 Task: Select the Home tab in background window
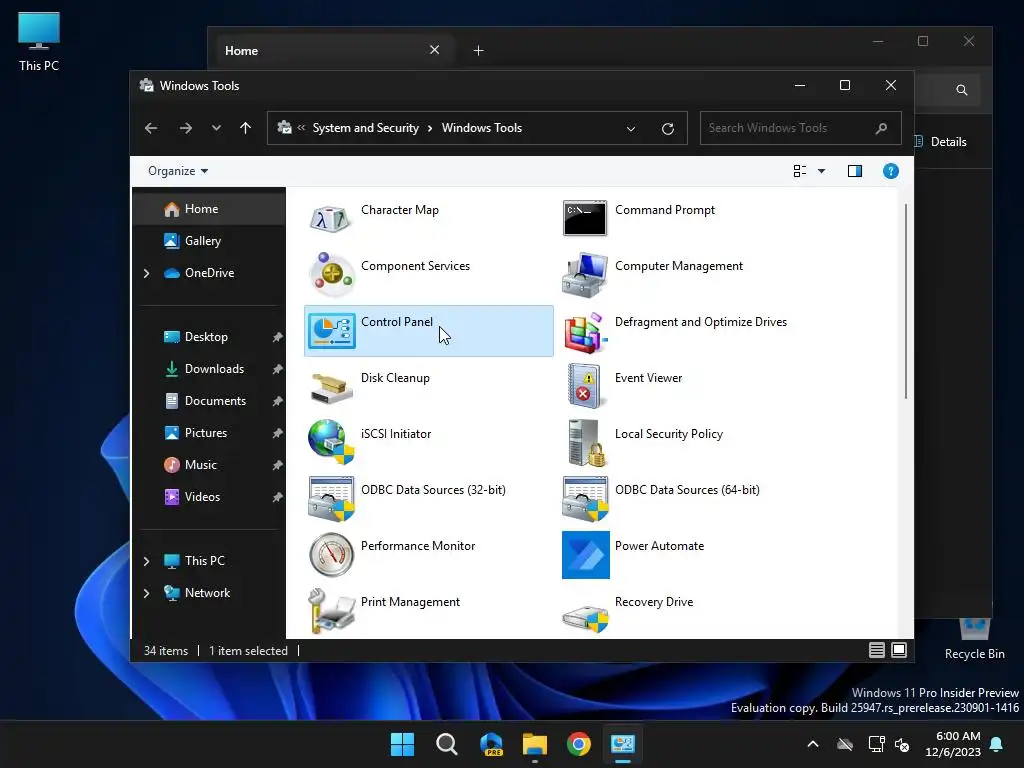(333, 50)
